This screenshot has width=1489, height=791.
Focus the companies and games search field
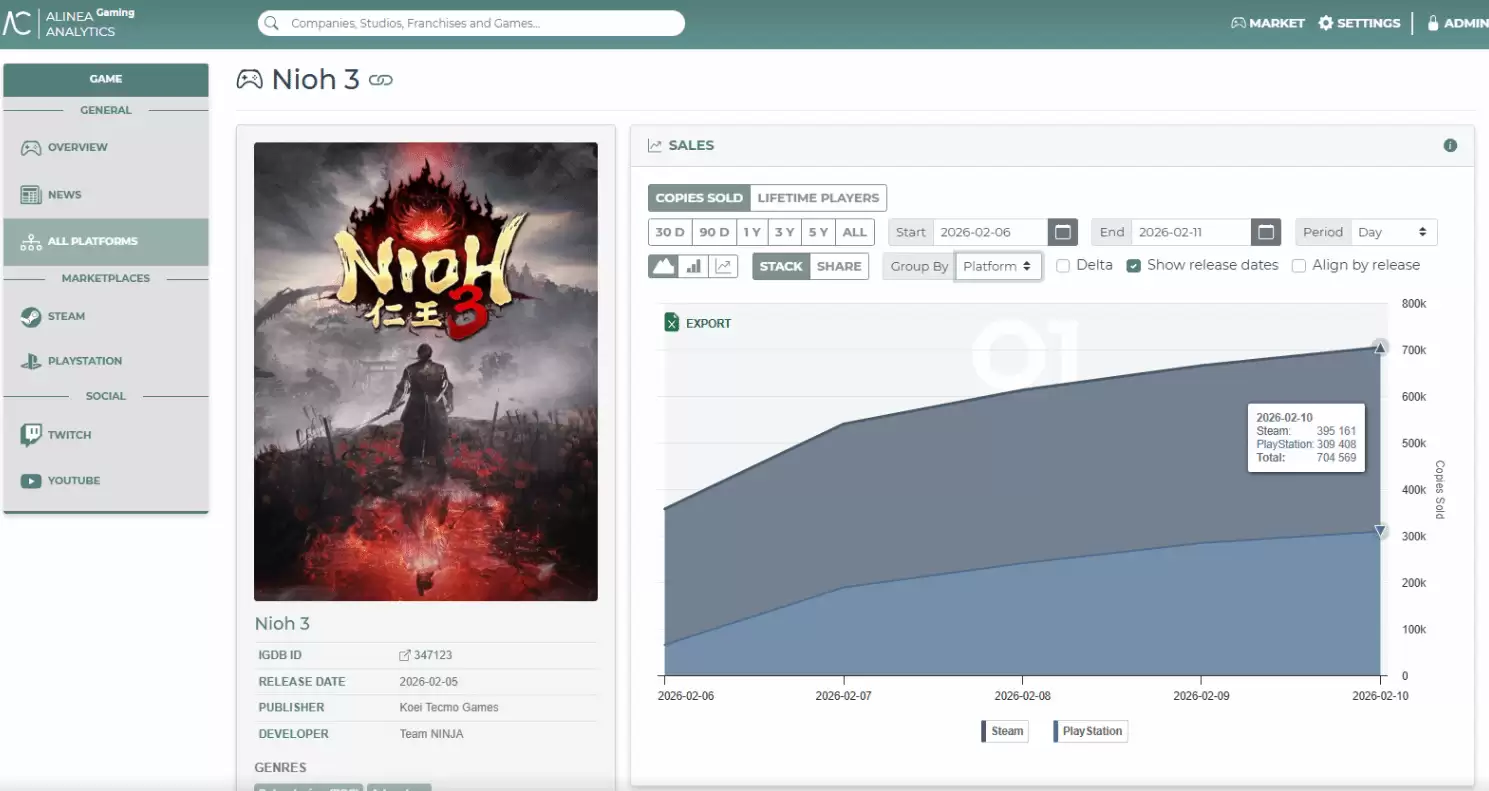coord(470,23)
